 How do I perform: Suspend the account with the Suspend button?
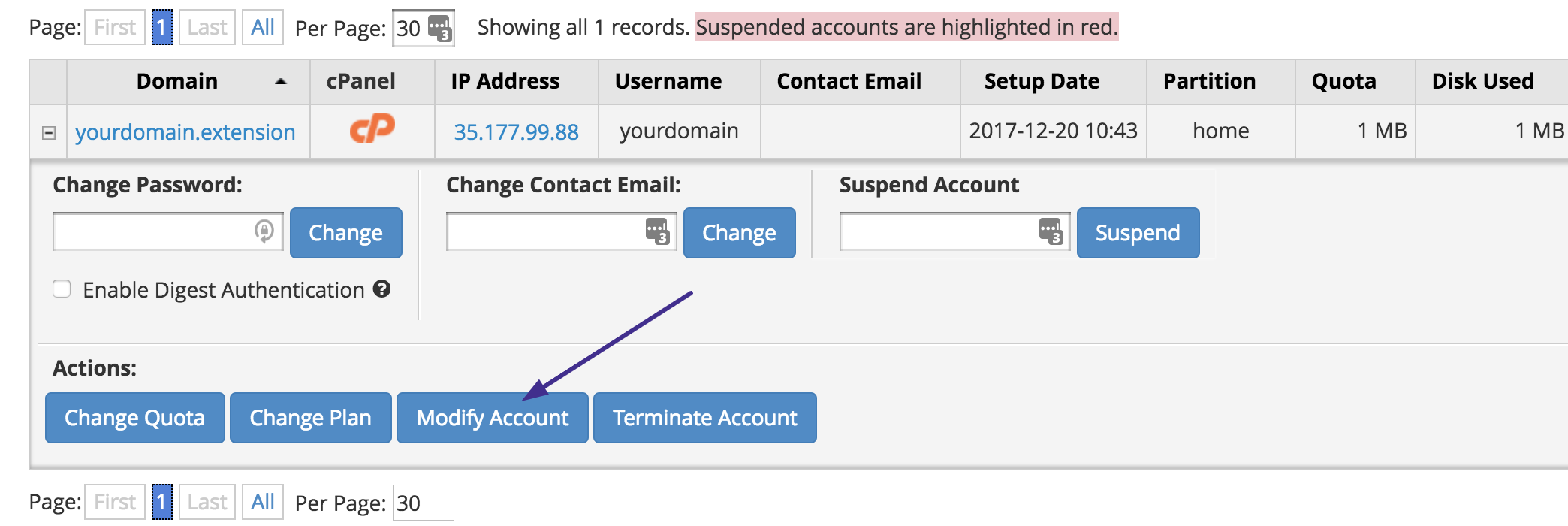pyautogui.click(x=1137, y=233)
